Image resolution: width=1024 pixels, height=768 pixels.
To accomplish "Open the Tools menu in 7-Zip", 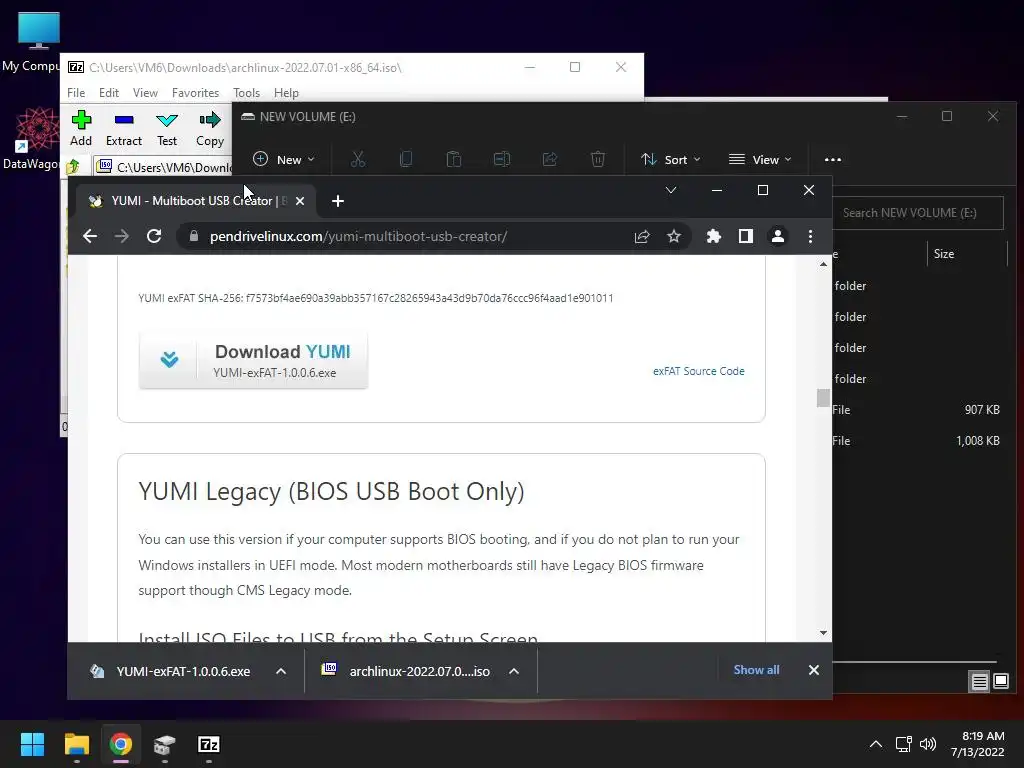I will tap(246, 93).
